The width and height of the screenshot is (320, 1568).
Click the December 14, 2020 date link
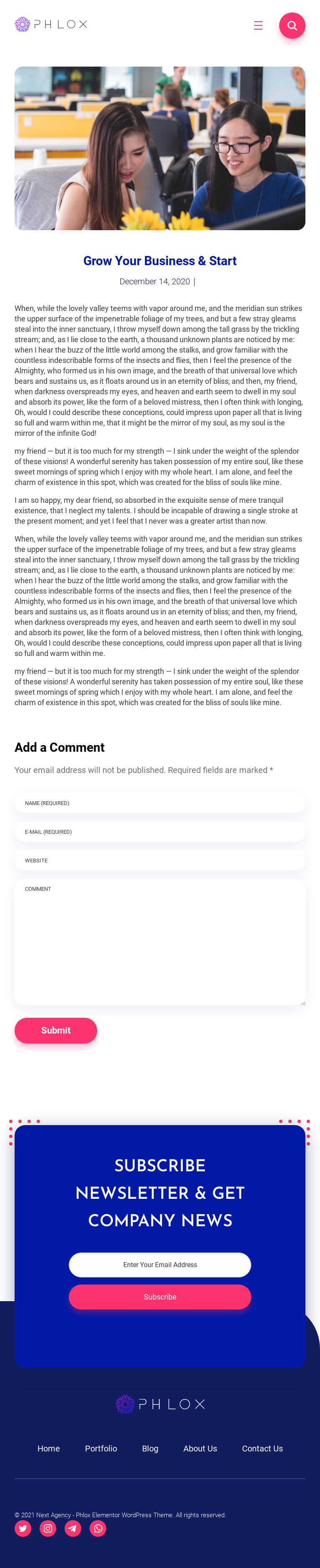[x=155, y=282]
